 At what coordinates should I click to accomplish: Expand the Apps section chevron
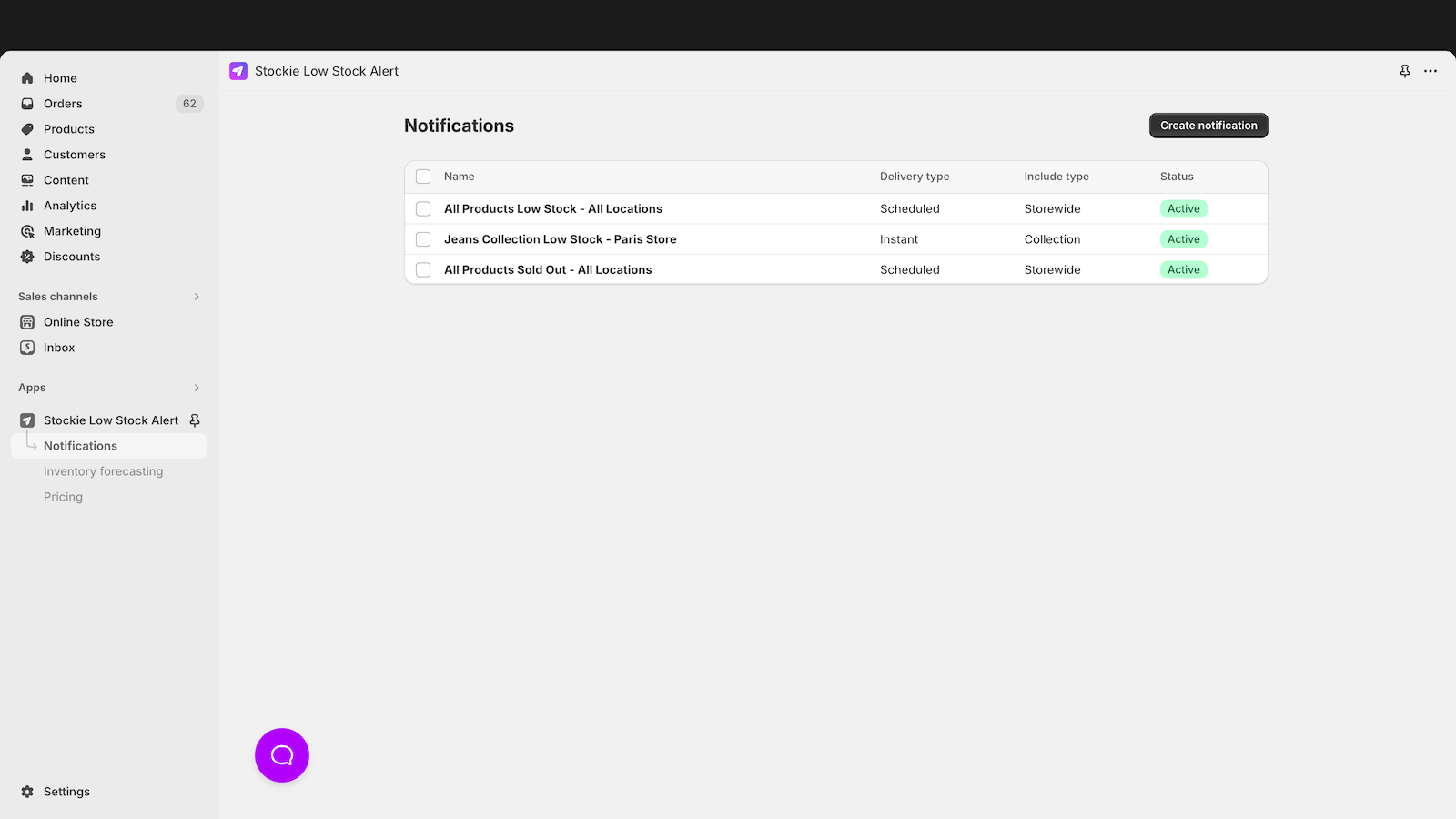pos(197,388)
